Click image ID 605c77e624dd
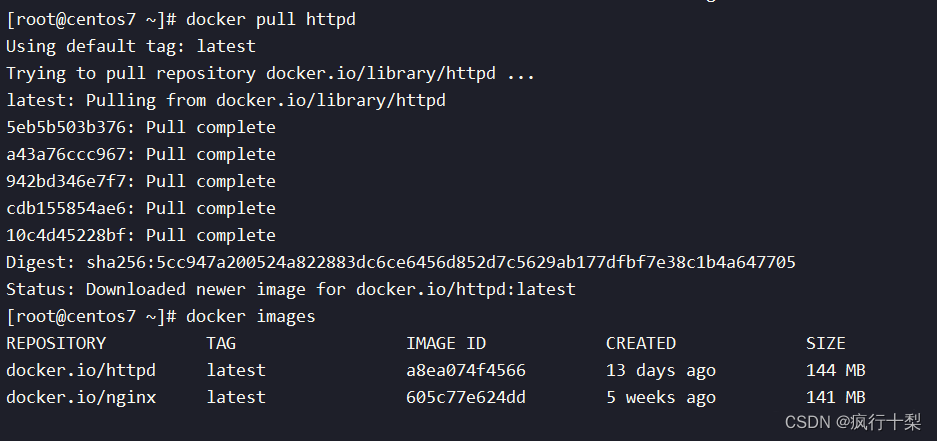937x441 pixels. coord(466,397)
